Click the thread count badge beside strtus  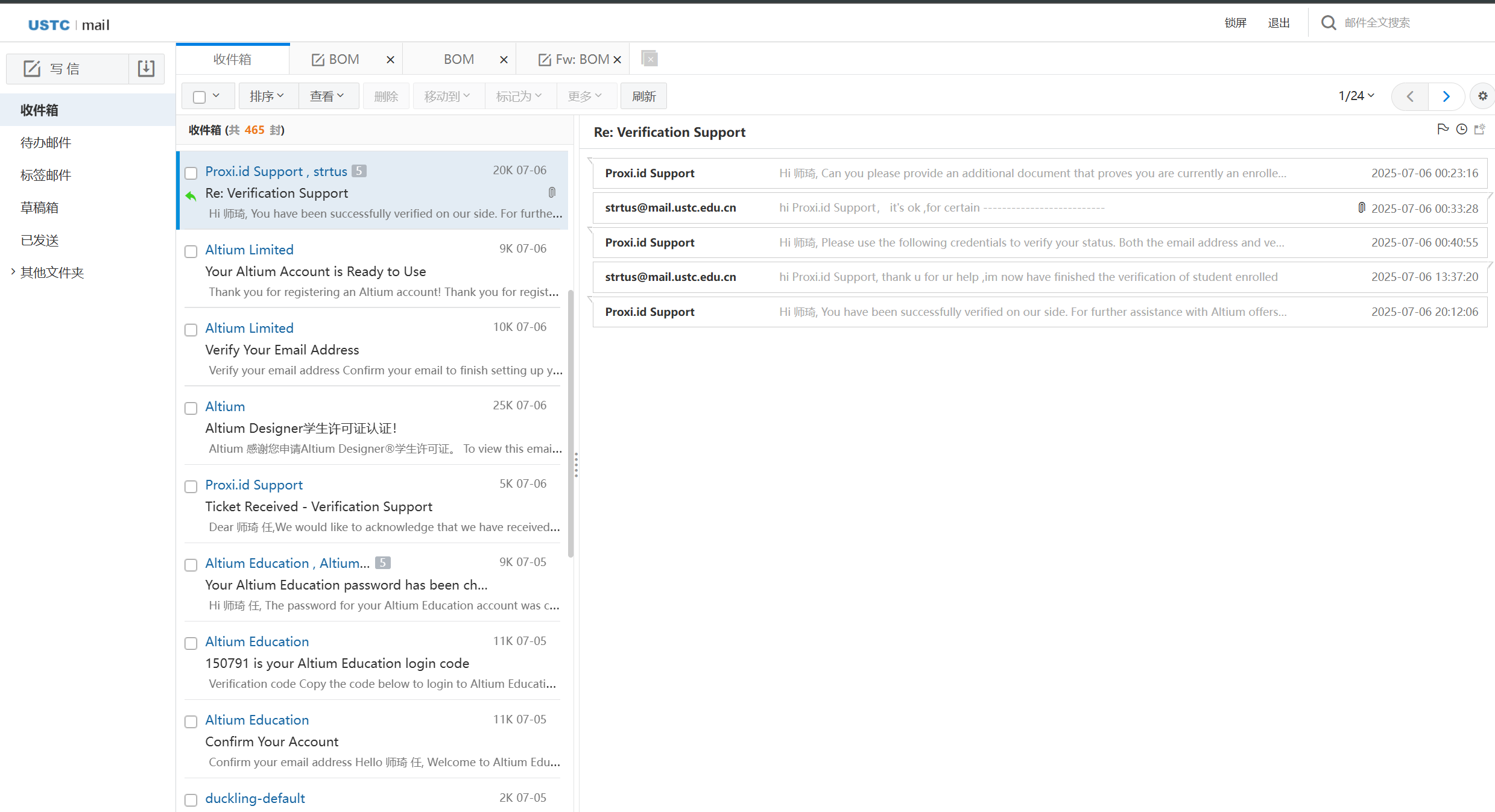359,171
